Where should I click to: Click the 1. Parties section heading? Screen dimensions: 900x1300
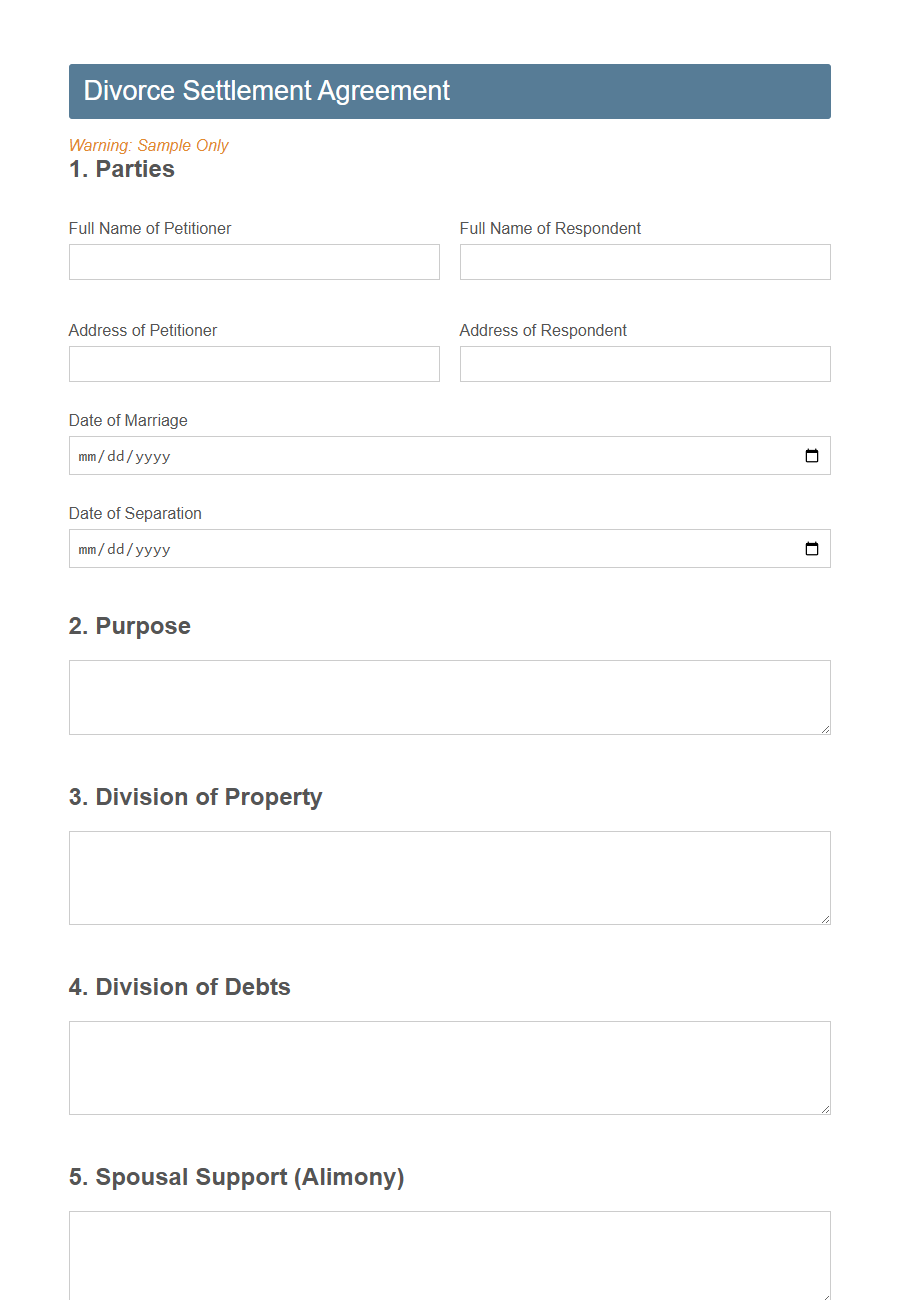[x=122, y=169]
